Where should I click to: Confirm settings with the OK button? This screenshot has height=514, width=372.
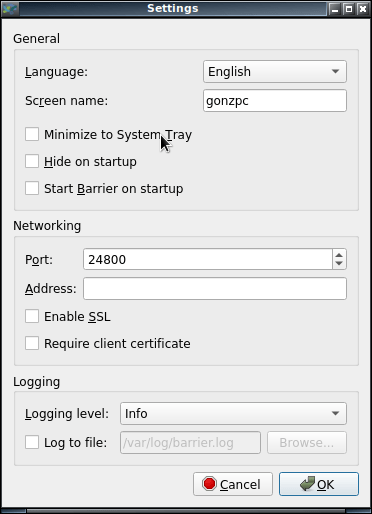coord(319,484)
